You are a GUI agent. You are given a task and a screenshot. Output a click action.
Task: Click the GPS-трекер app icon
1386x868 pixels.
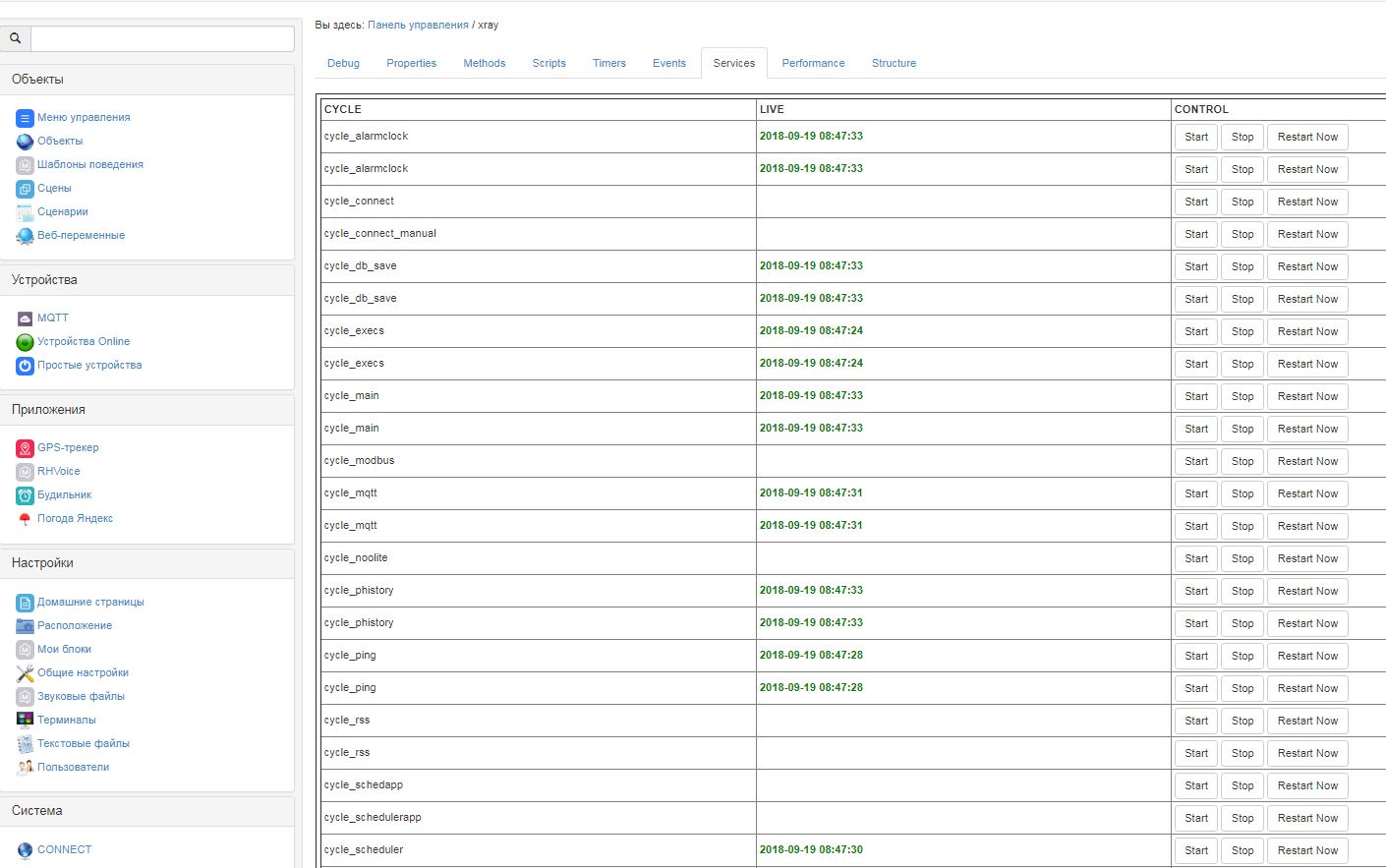(x=25, y=448)
